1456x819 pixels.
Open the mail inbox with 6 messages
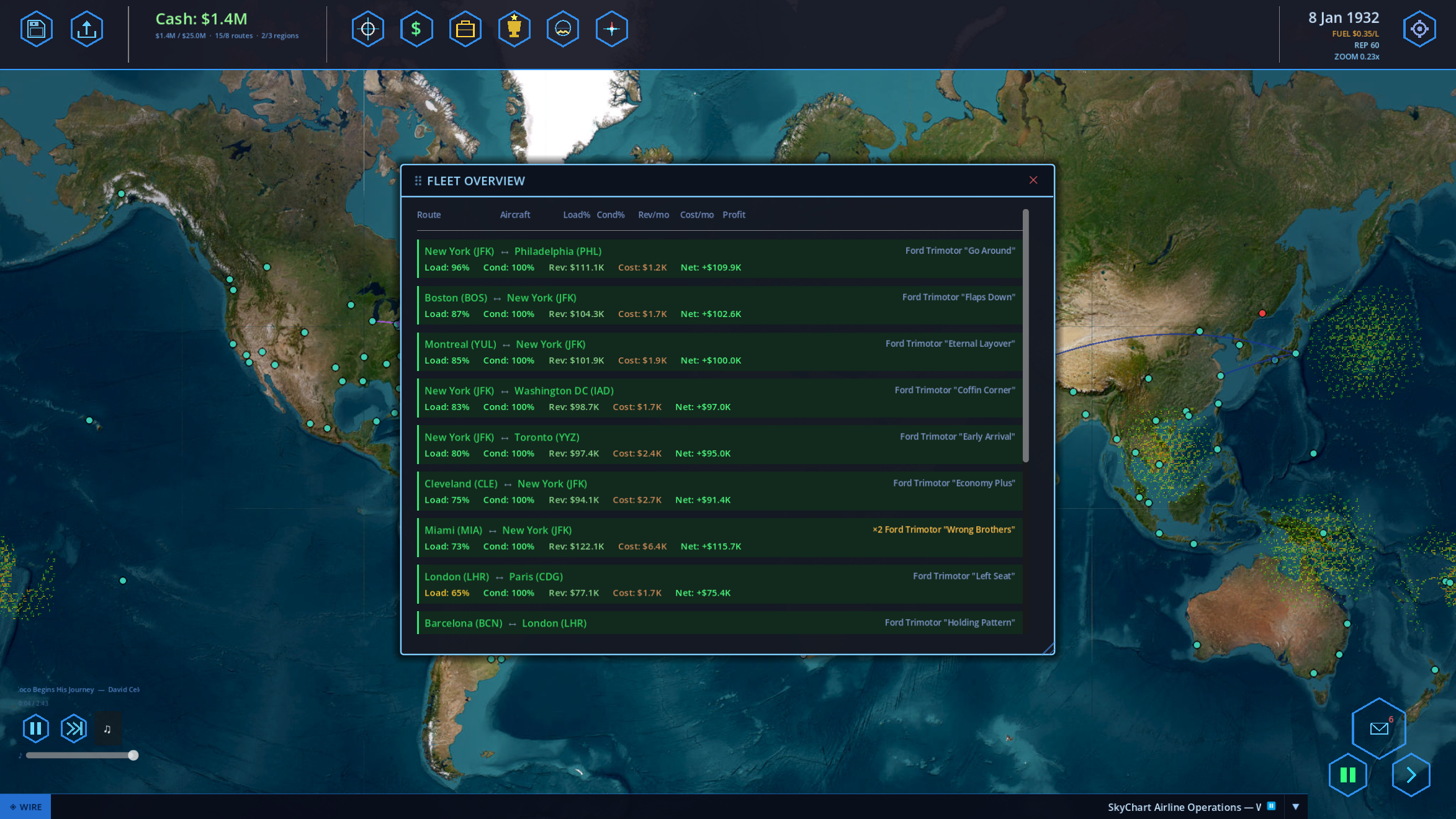[1378, 728]
